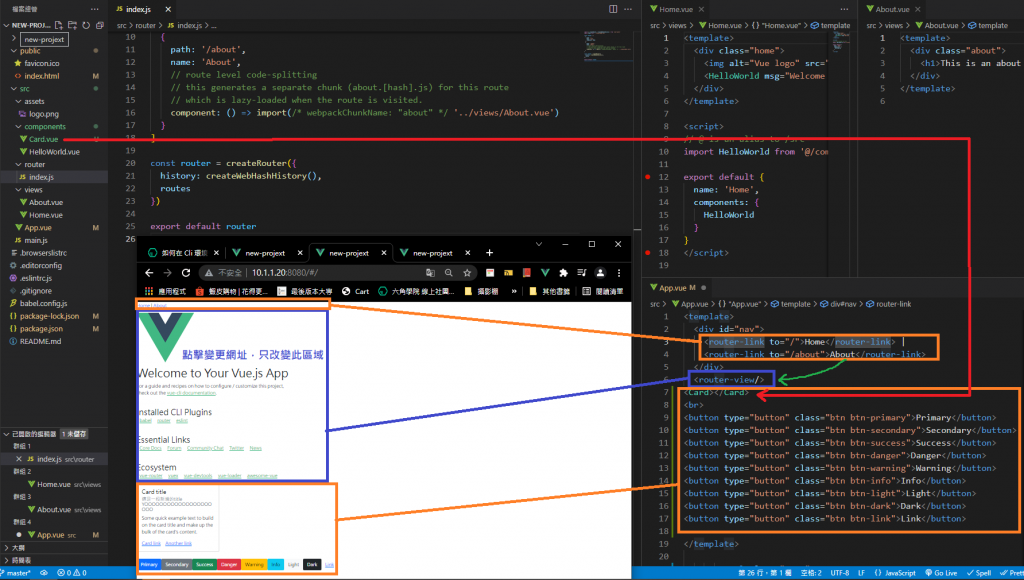Click the red Danger button
Screen dimensions: 1024x580
point(229,564)
